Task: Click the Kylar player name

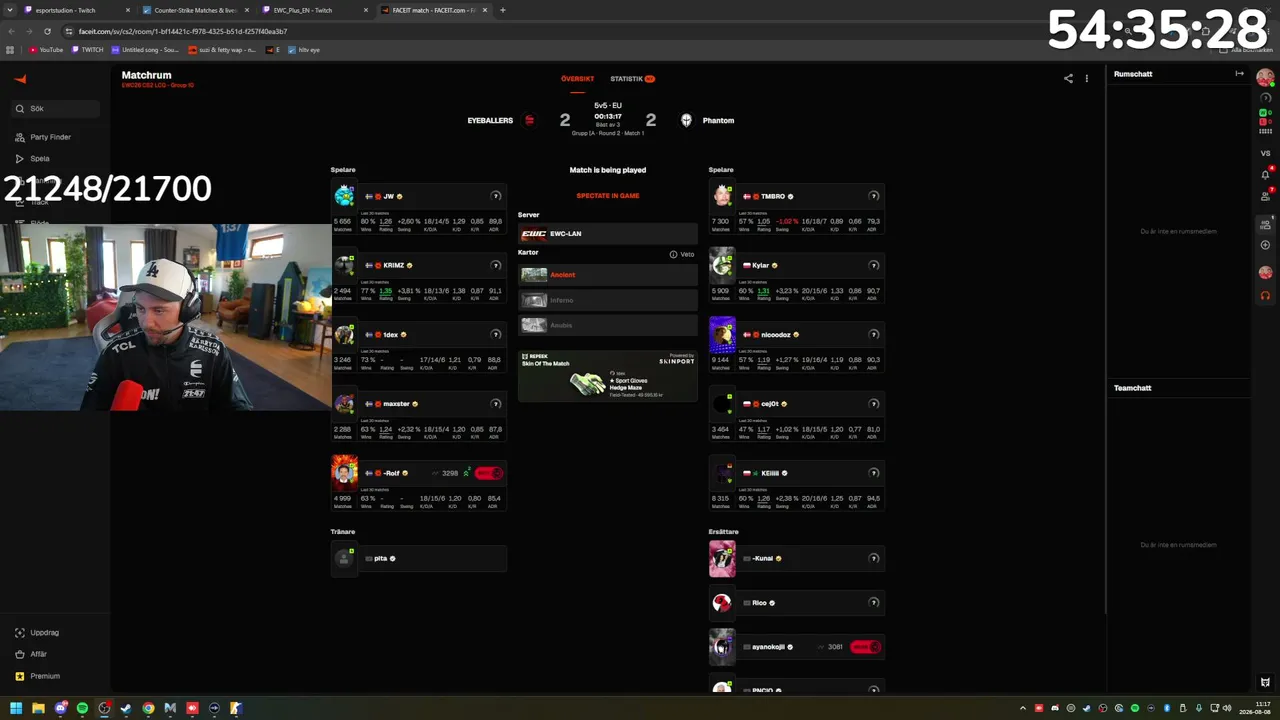Action: 761,265
